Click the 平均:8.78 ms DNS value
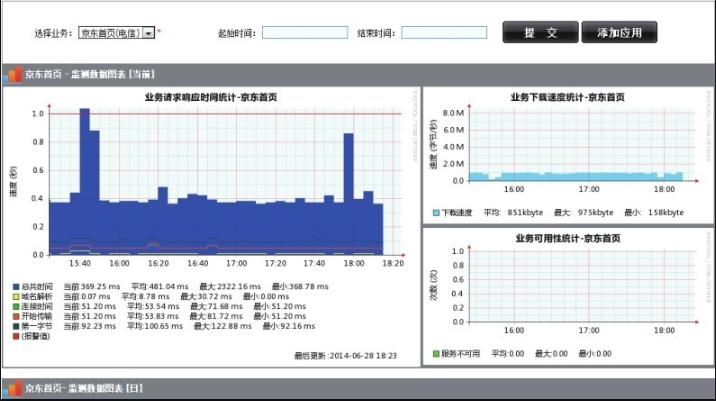Screen dimensions: 716x401 pyautogui.click(x=145, y=296)
